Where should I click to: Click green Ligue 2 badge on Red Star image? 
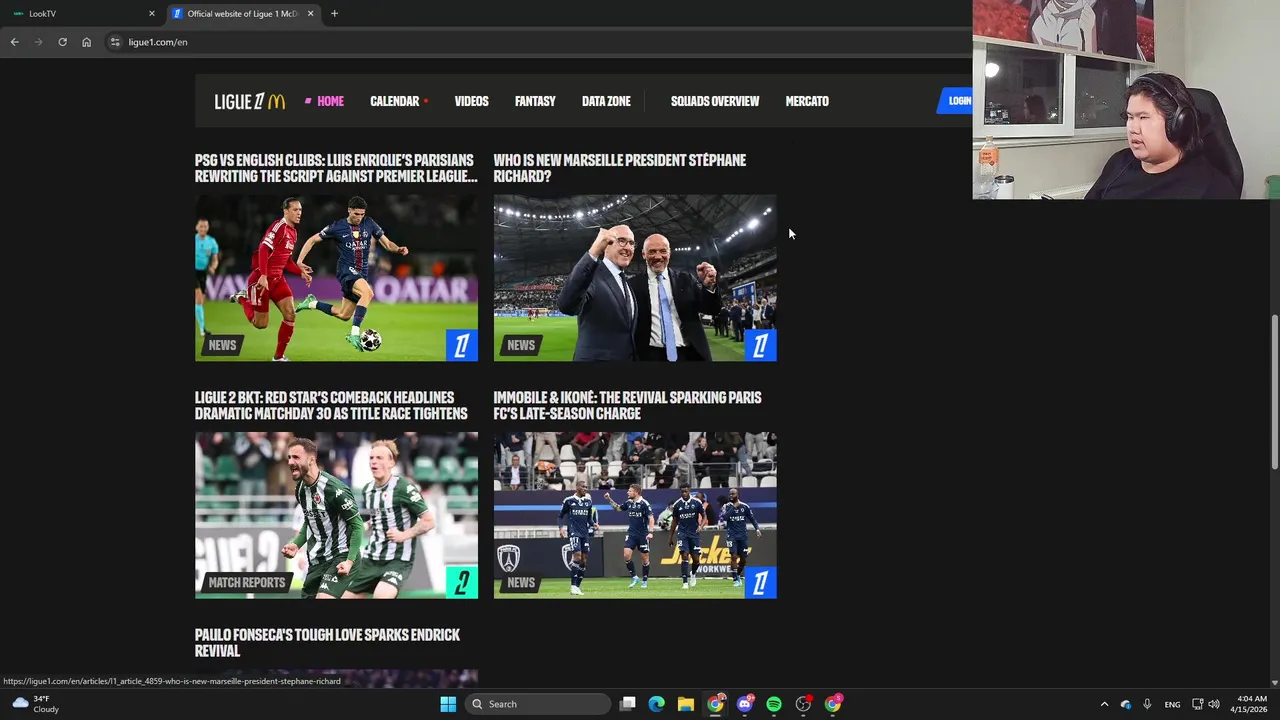click(x=462, y=583)
